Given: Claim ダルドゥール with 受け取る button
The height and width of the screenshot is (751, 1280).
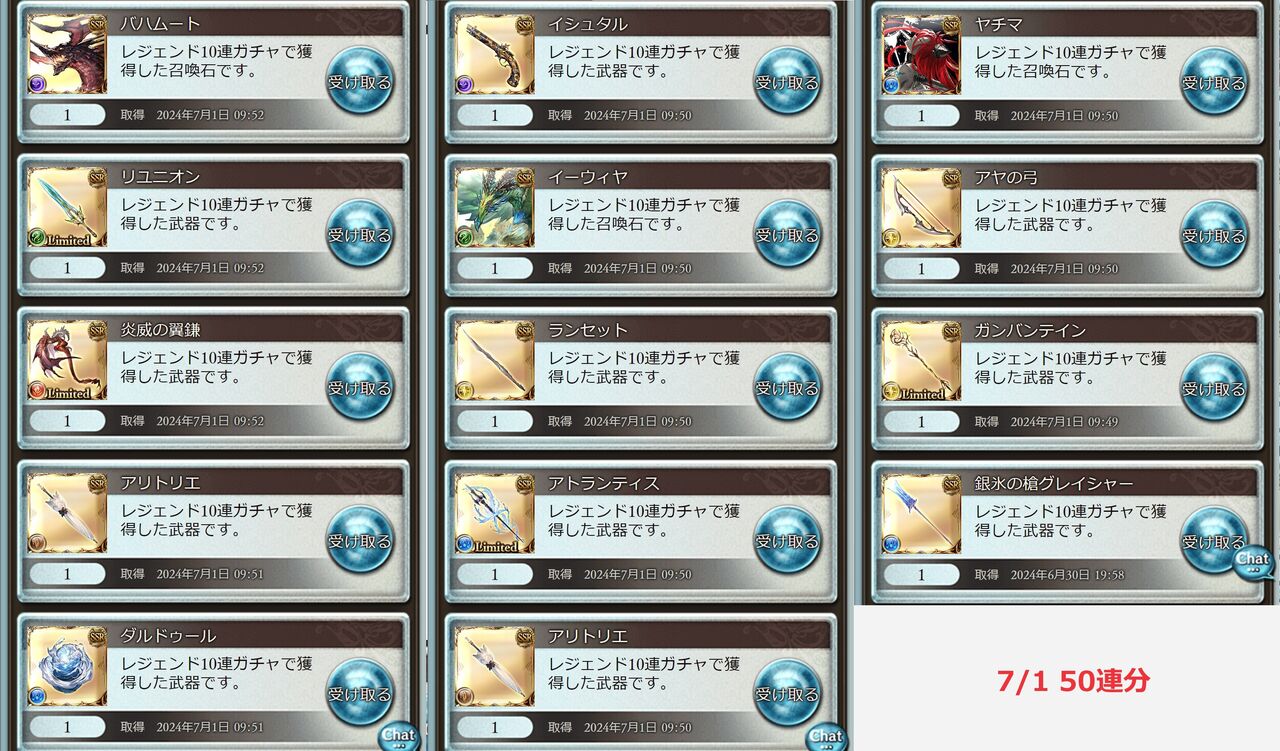Looking at the screenshot, I should (x=360, y=693).
